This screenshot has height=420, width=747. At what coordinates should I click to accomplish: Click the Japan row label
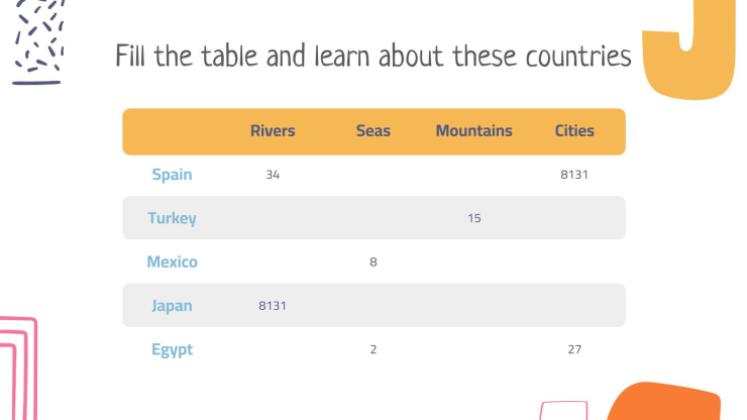(172, 306)
